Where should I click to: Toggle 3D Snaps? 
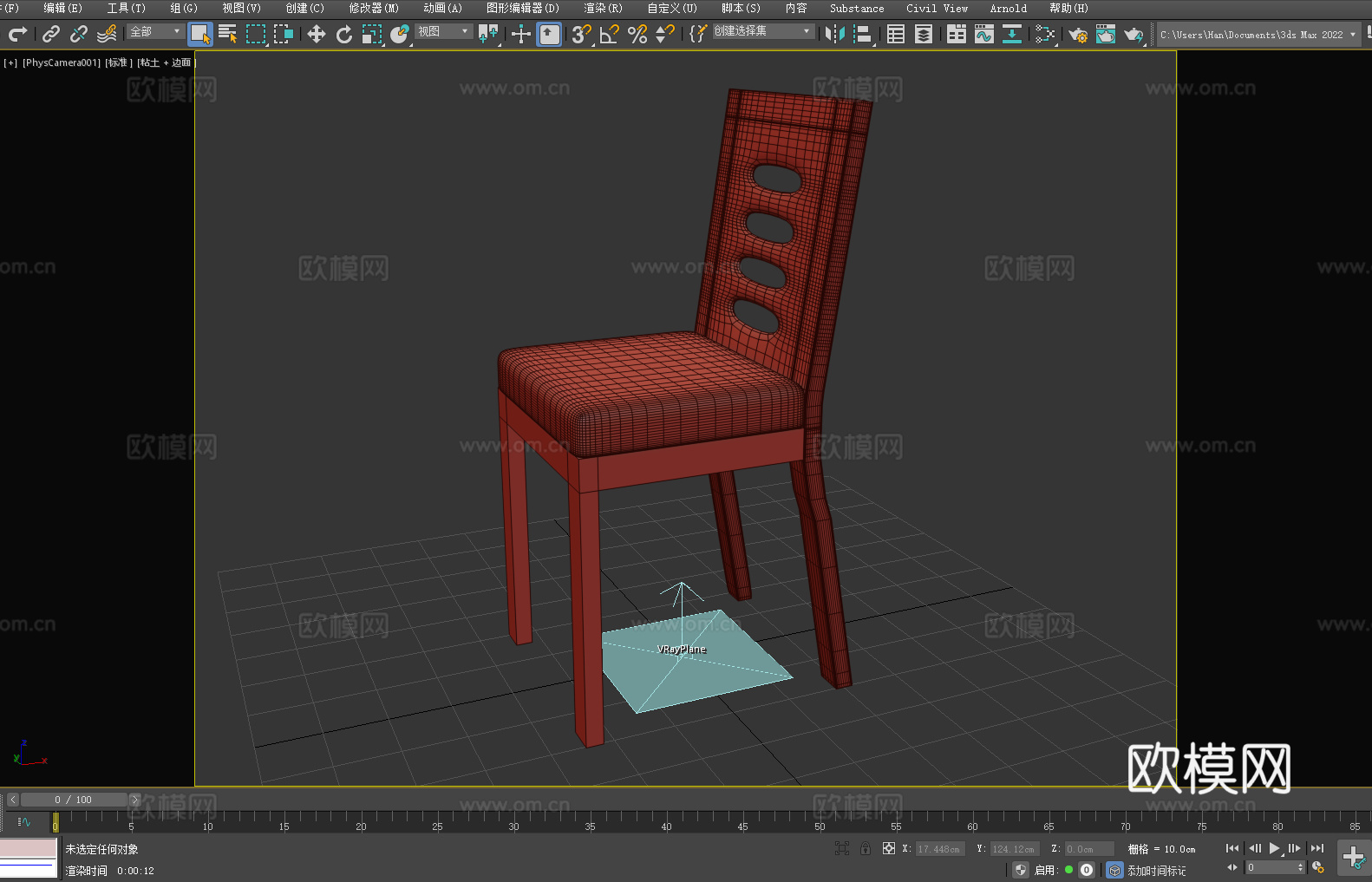pos(582,34)
